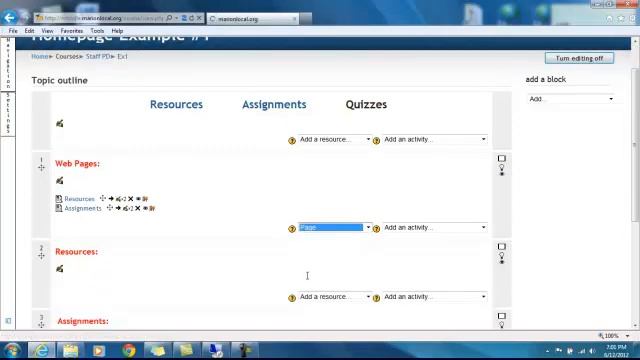Click the browser back arrow button
The image size is (640, 360).
tap(9, 18)
